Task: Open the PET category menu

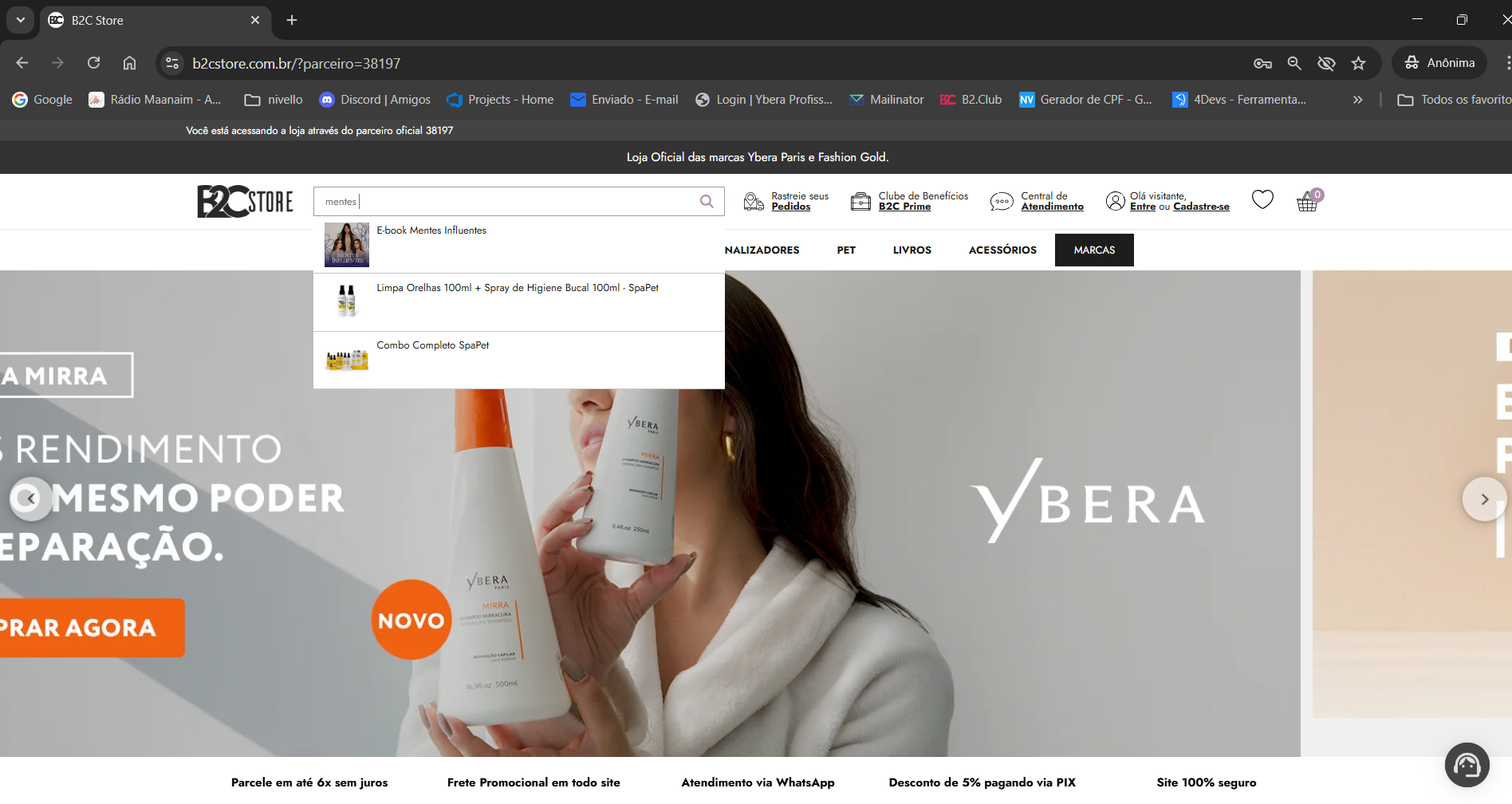Action: 846,250
